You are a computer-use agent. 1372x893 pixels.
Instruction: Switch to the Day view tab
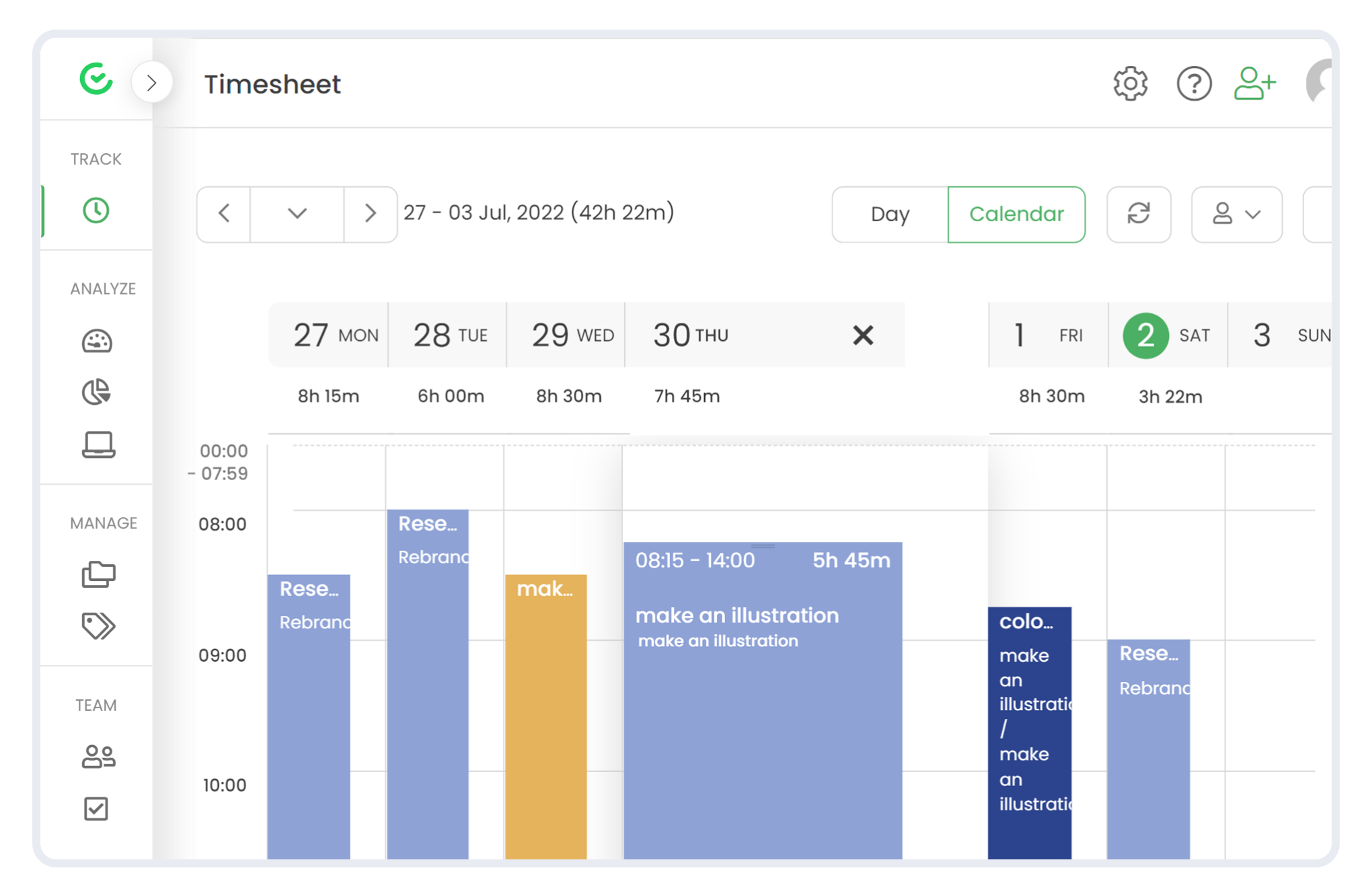pyautogui.click(x=890, y=214)
